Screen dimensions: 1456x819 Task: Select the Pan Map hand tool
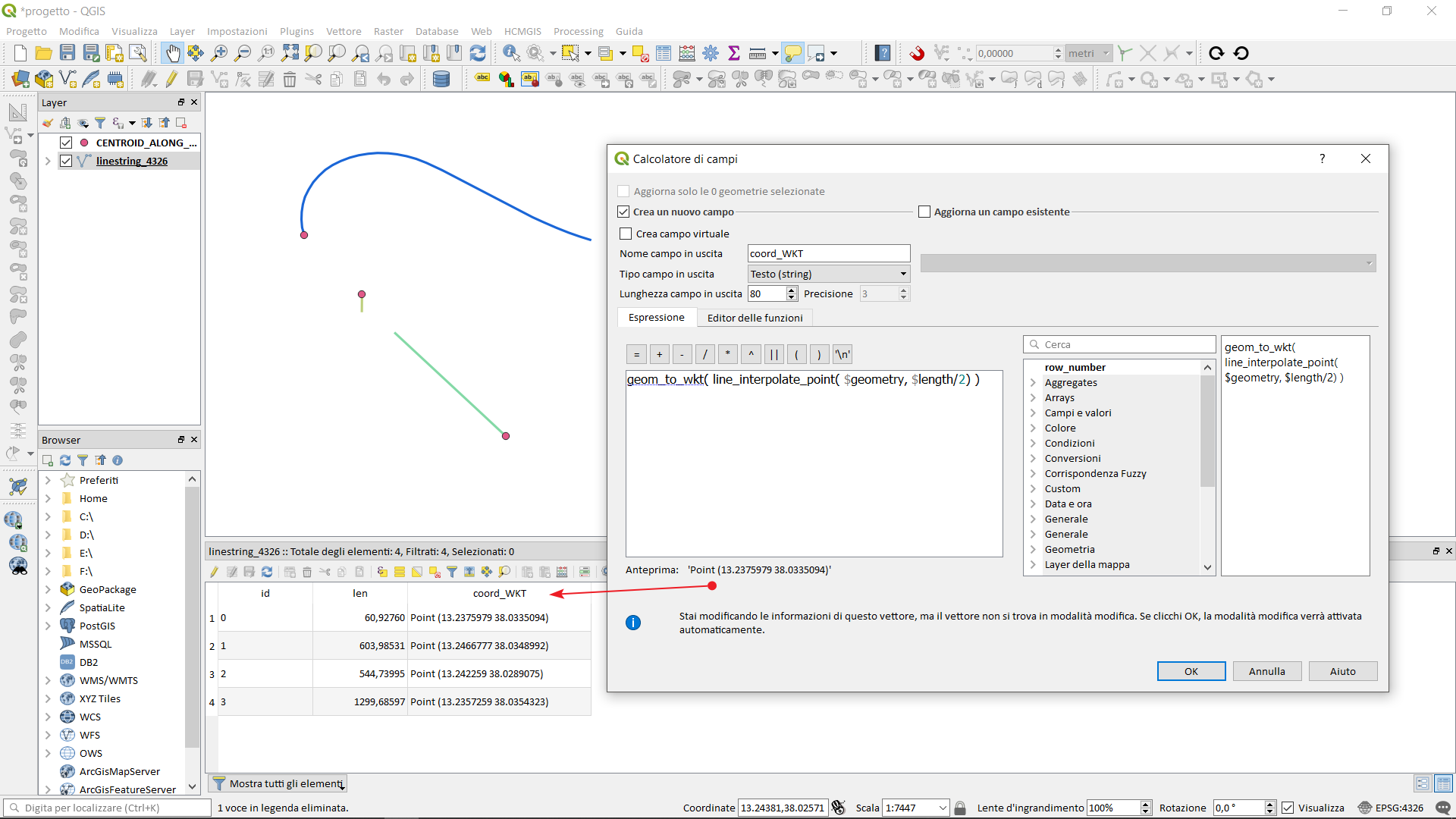pyautogui.click(x=173, y=53)
